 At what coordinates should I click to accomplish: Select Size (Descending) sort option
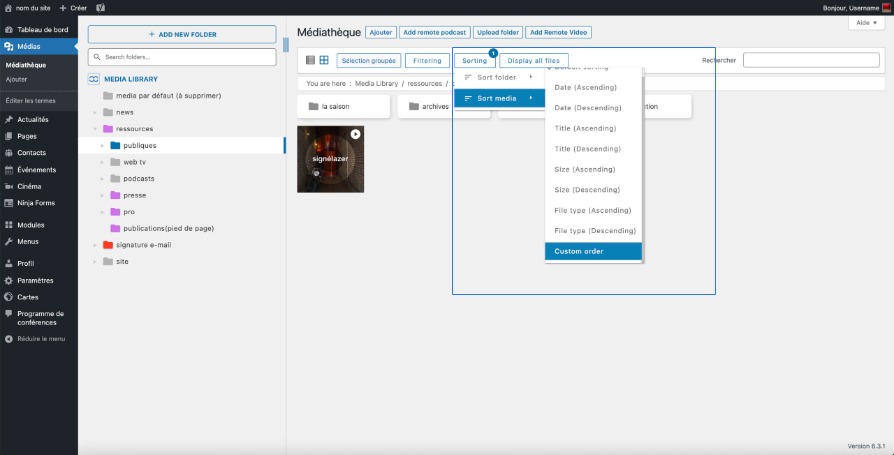click(589, 190)
